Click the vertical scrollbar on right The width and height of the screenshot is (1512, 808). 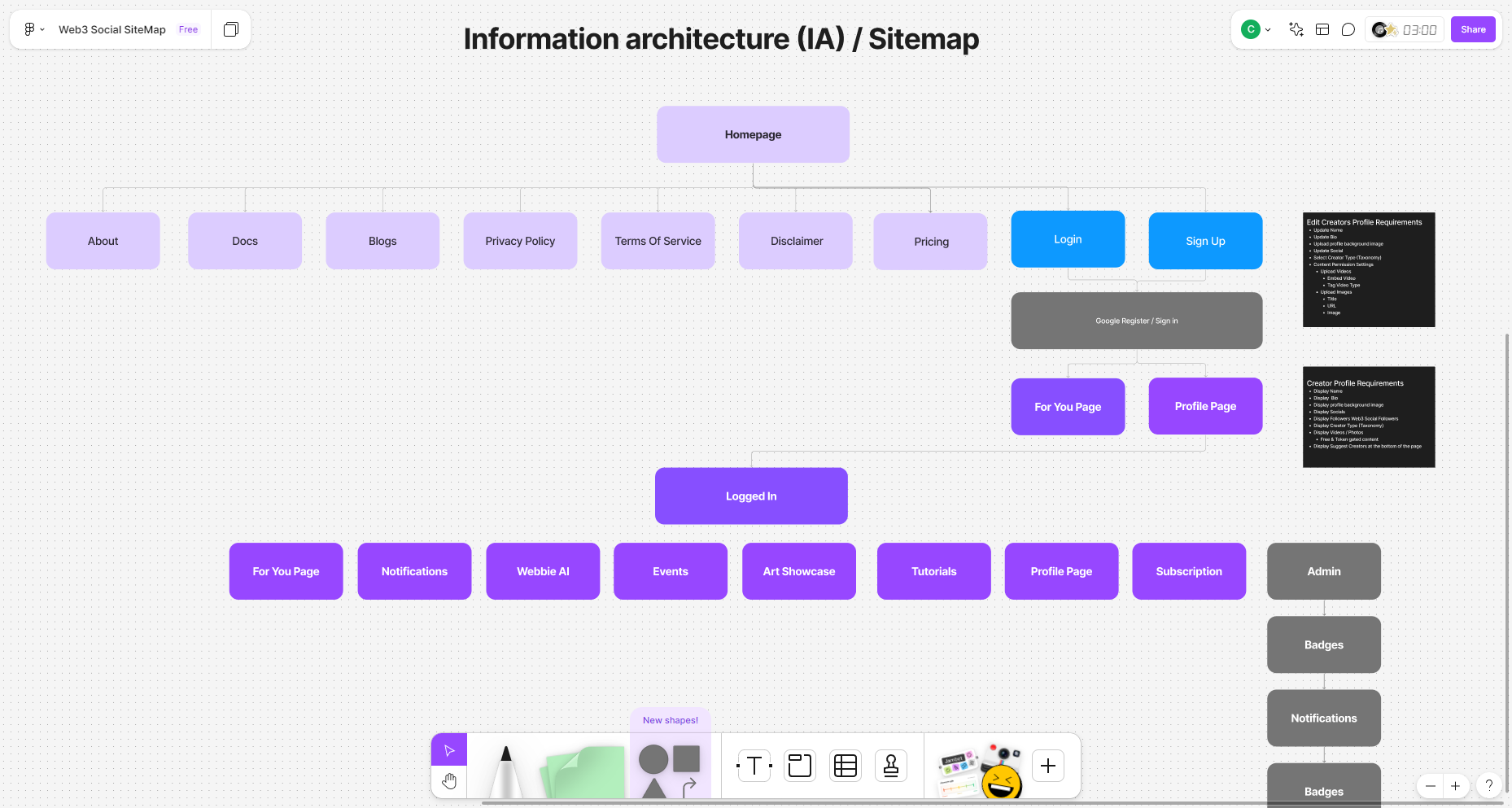(x=1507, y=561)
